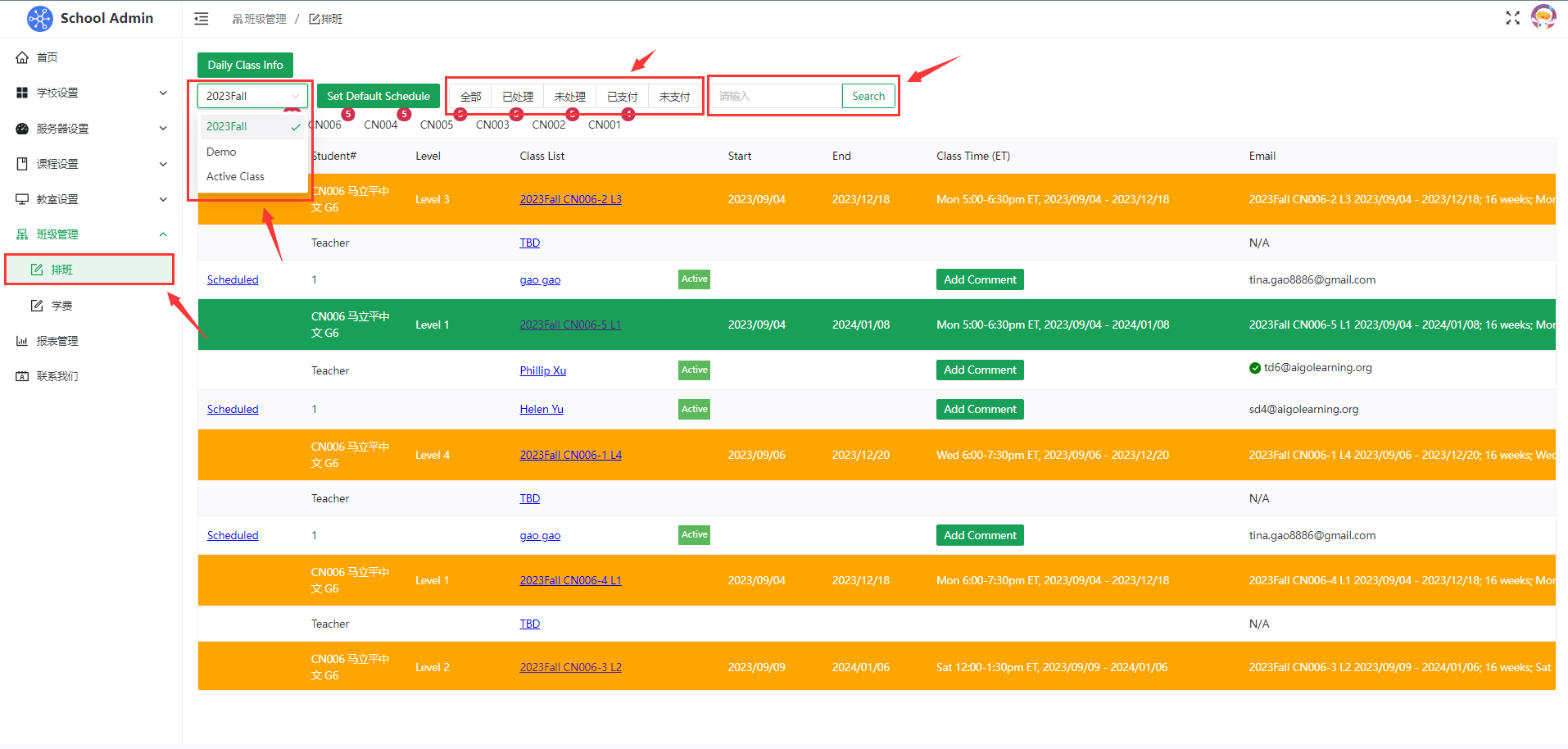The width and height of the screenshot is (1568, 749).
Task: Click Set Default Schedule button
Action: pos(378,96)
